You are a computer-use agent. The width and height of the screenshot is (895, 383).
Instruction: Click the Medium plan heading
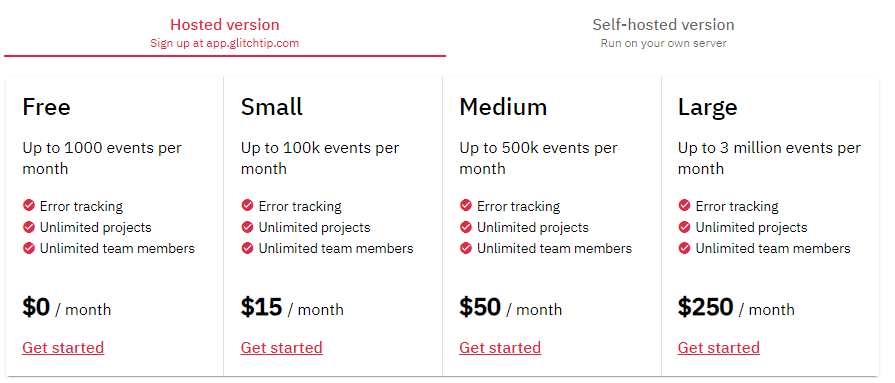coord(503,107)
